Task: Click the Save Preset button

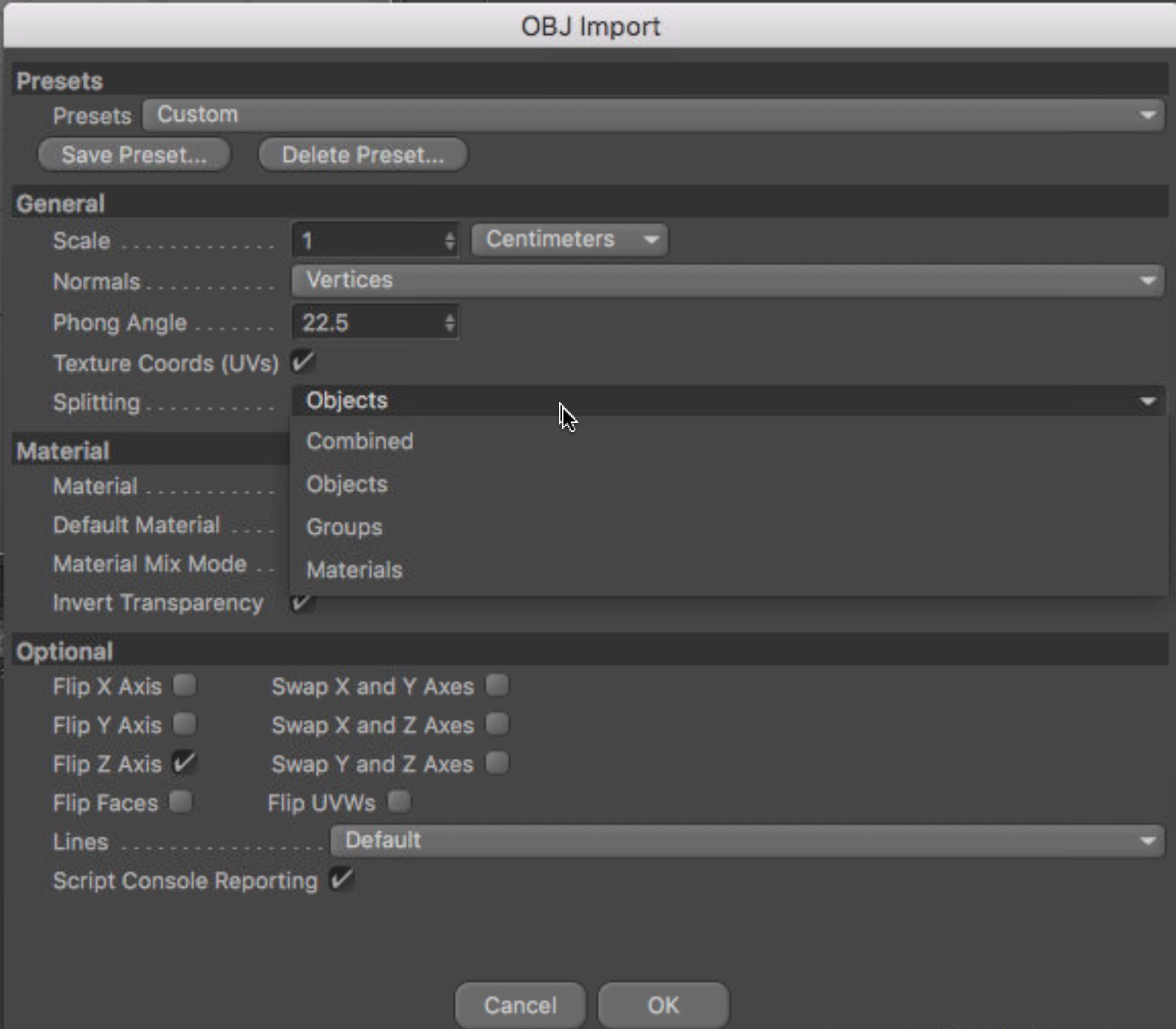Action: (134, 155)
